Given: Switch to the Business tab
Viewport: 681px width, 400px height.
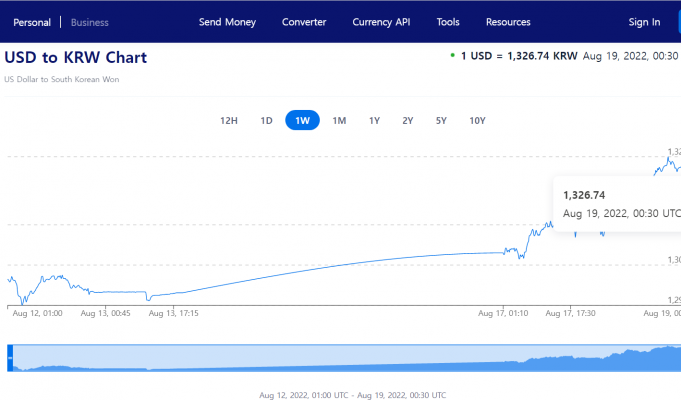Looking at the screenshot, I should (90, 22).
